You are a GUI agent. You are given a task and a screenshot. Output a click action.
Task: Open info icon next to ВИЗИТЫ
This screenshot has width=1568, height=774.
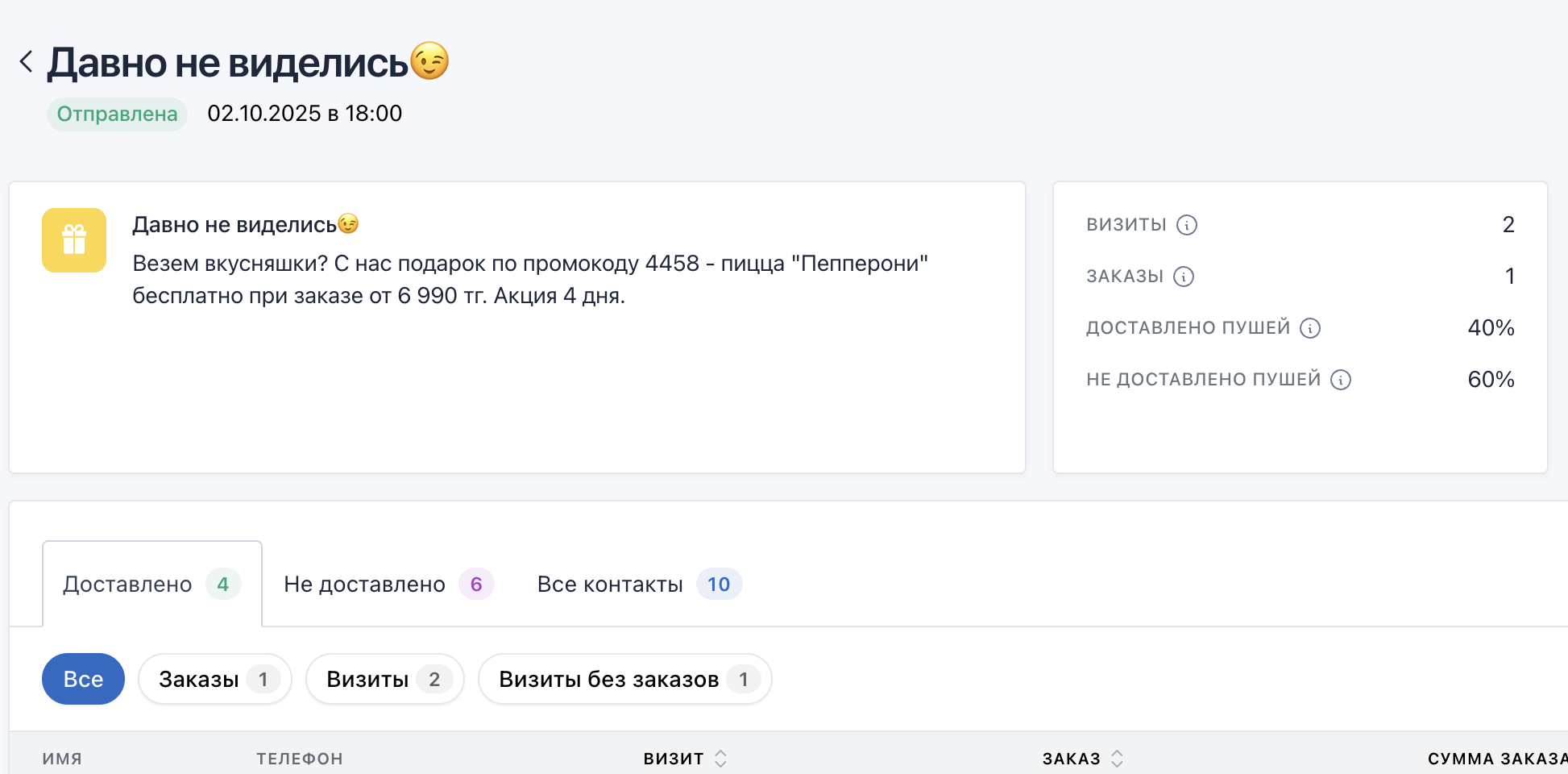(1186, 225)
